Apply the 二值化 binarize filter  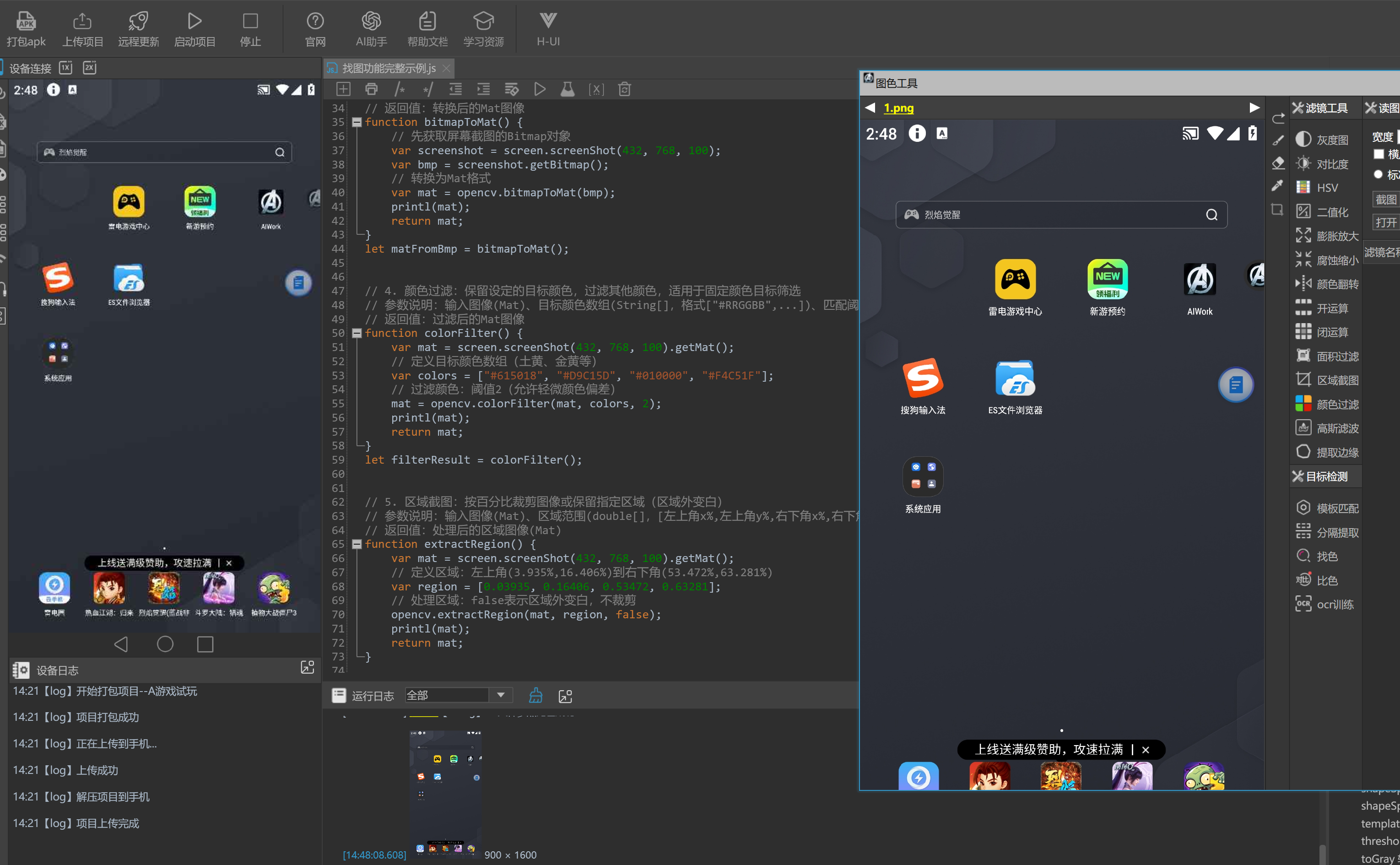click(x=1303, y=211)
